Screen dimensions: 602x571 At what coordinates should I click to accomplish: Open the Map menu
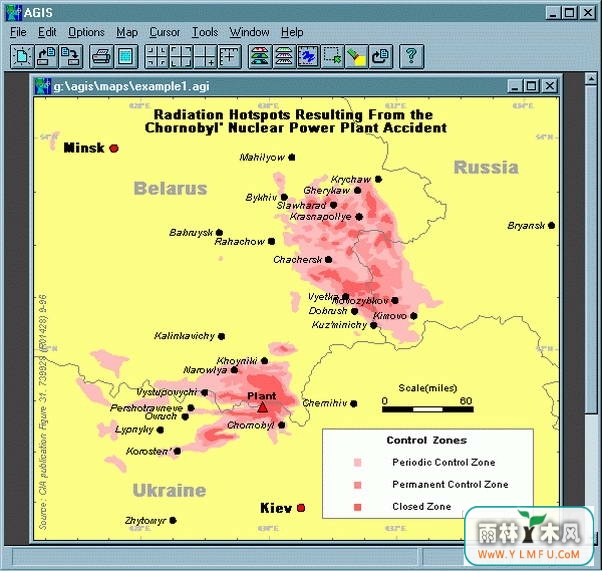point(127,32)
